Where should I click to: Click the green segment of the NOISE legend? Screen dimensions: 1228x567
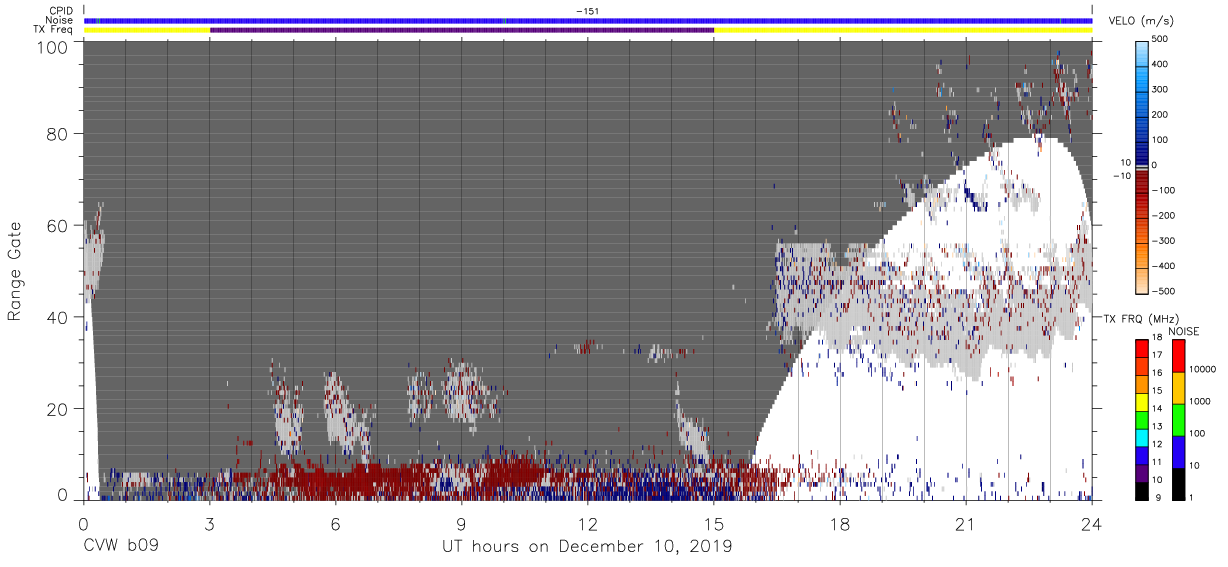1178,419
